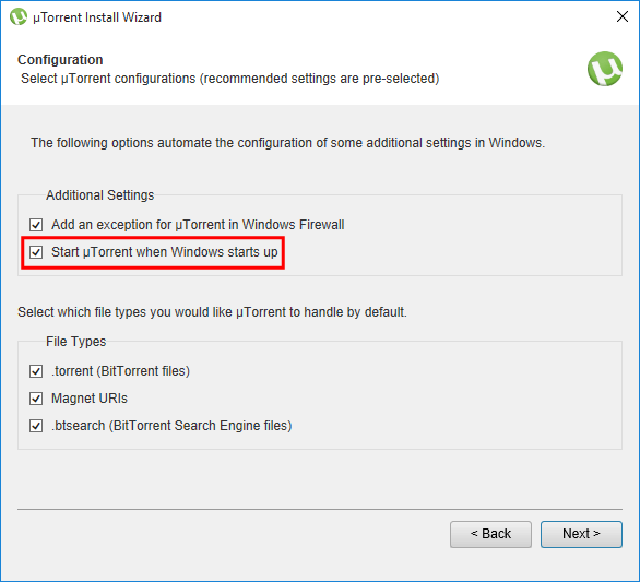Go back with the Back button
This screenshot has height=582, width=640.
point(490,534)
